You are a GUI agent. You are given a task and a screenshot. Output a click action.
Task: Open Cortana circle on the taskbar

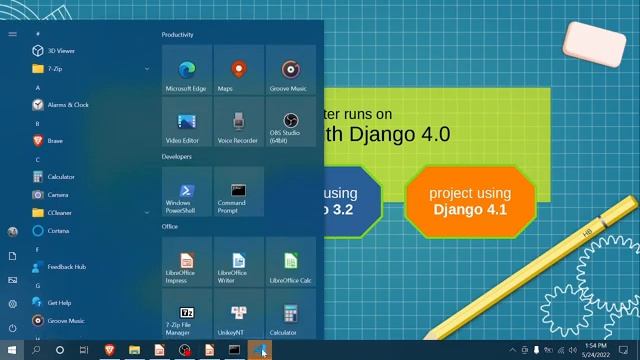(60, 350)
